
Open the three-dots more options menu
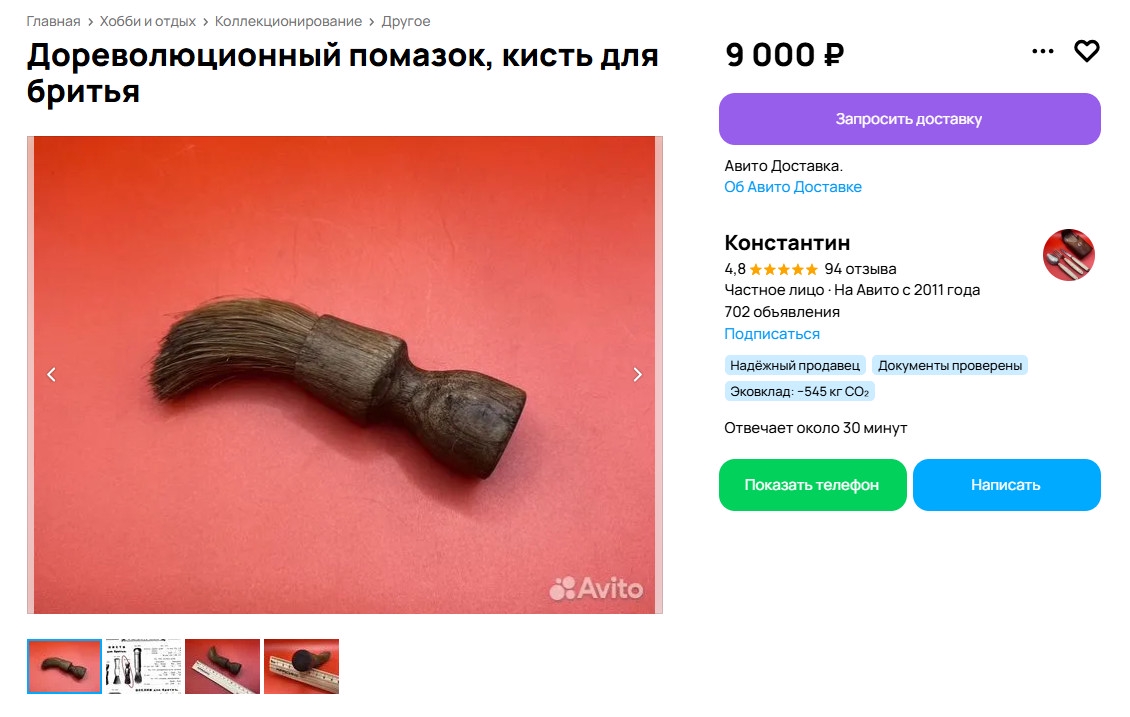(x=1042, y=51)
